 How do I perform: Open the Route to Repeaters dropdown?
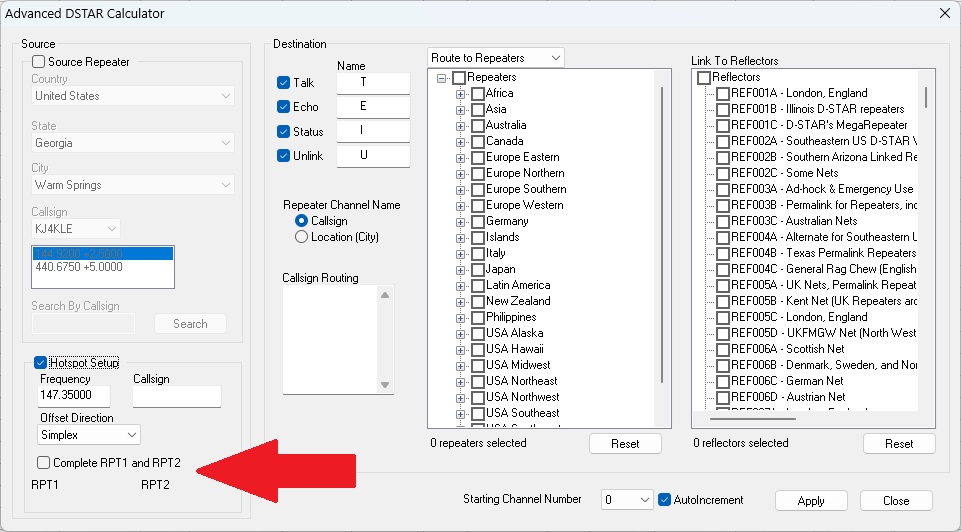pyautogui.click(x=495, y=58)
